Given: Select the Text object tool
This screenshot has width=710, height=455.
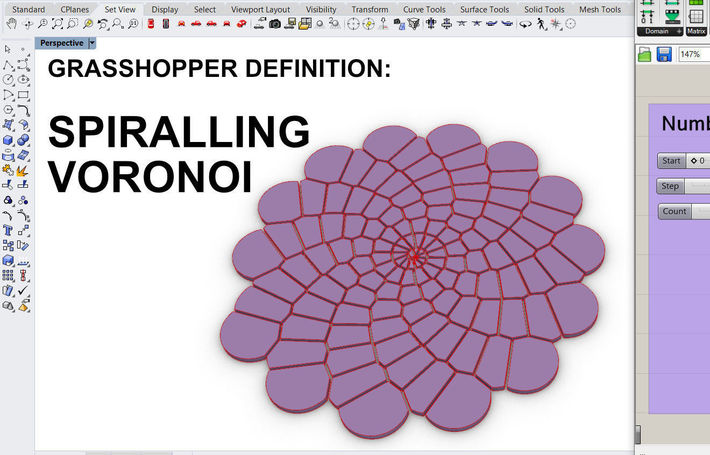Looking at the screenshot, I should 8,230.
